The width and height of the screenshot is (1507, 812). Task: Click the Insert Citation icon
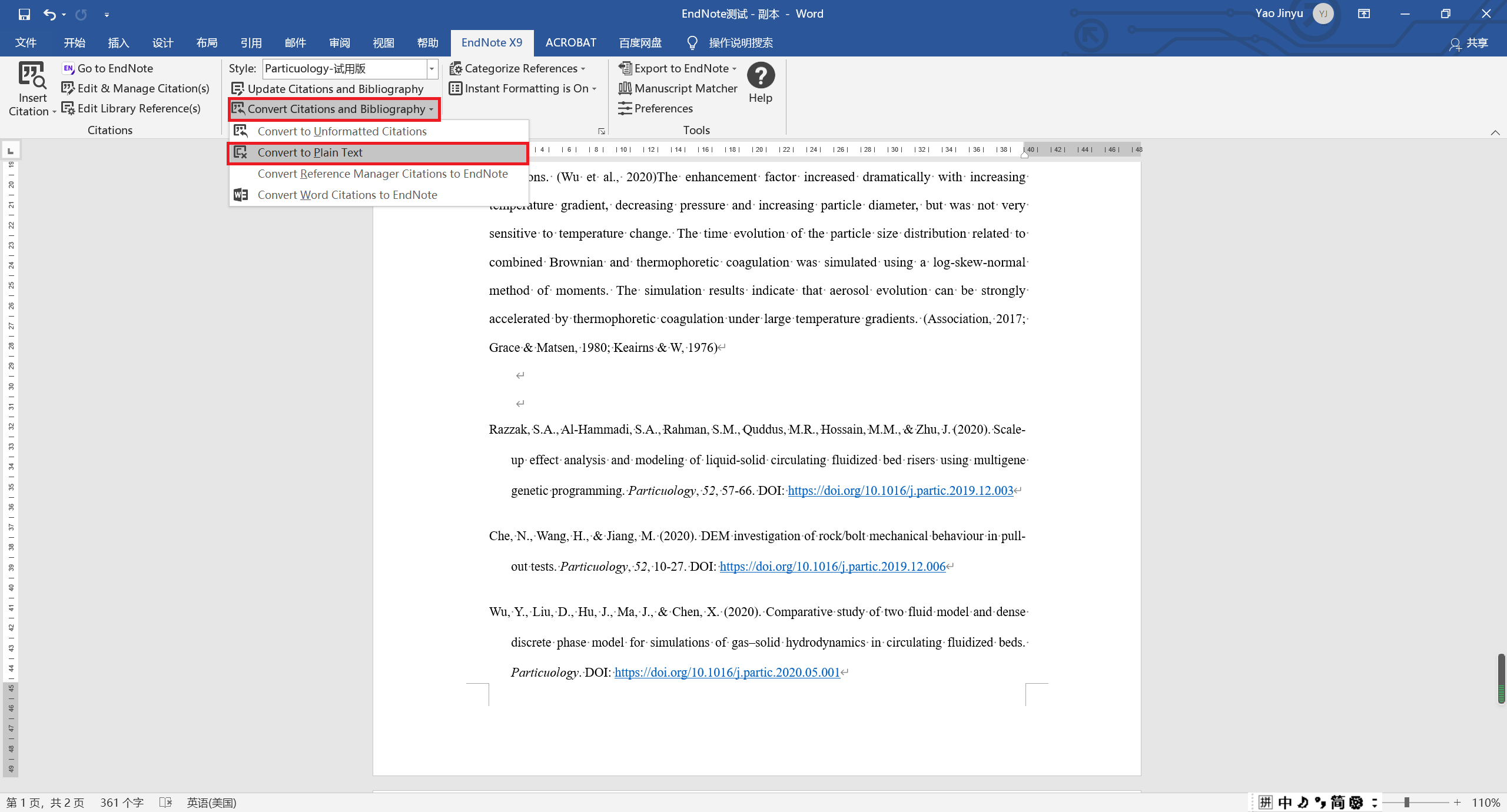(x=32, y=75)
